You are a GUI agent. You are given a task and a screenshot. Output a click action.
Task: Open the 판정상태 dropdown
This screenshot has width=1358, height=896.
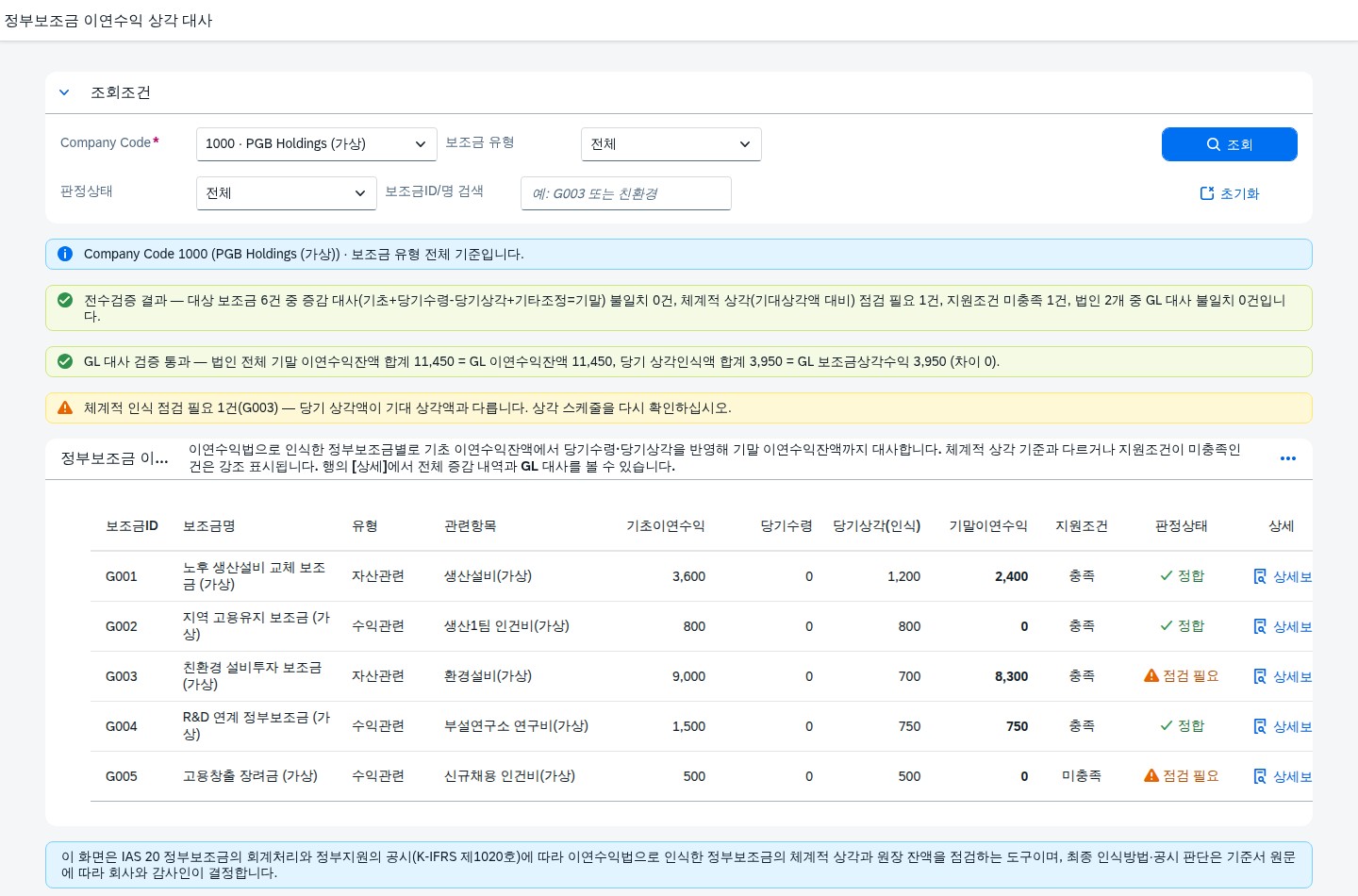tap(286, 193)
